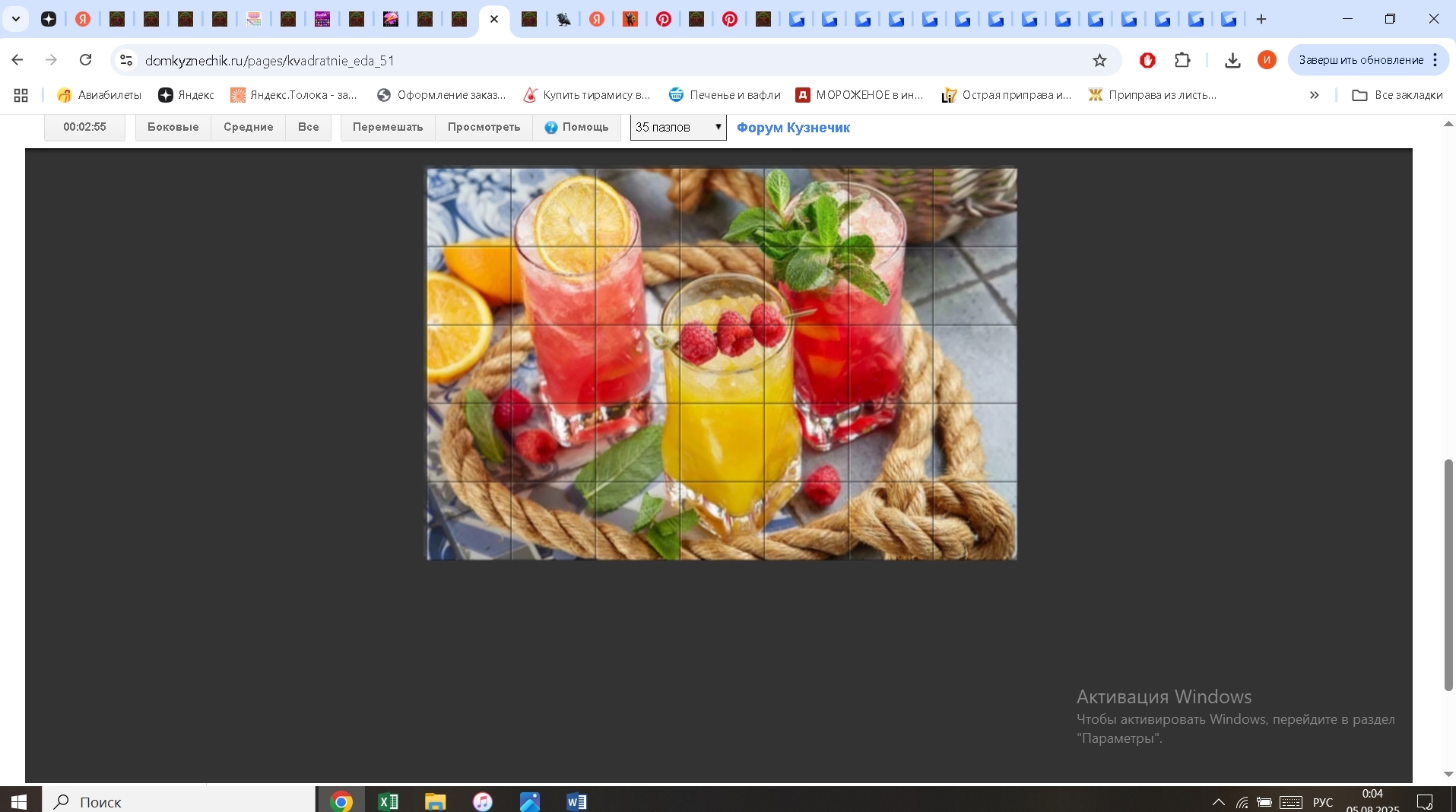Expand the system tray hidden icons
The width and height of the screenshot is (1456, 812).
coord(1218,802)
